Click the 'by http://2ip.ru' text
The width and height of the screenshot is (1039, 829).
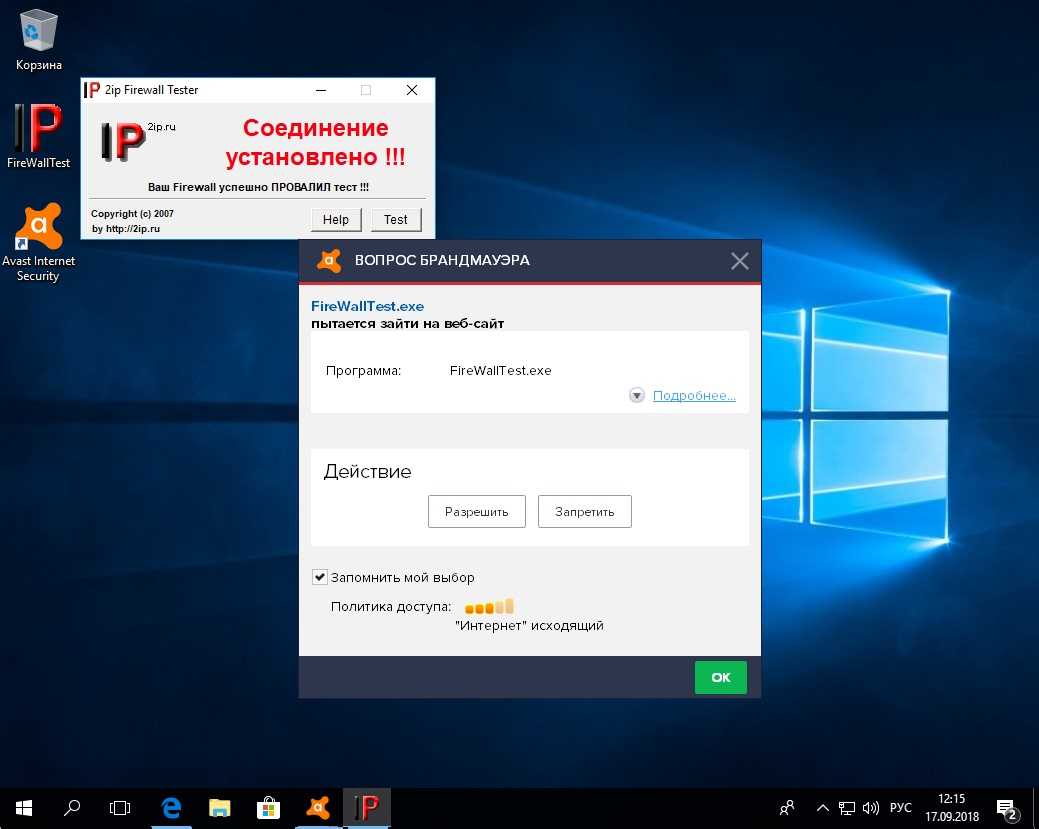click(125, 229)
